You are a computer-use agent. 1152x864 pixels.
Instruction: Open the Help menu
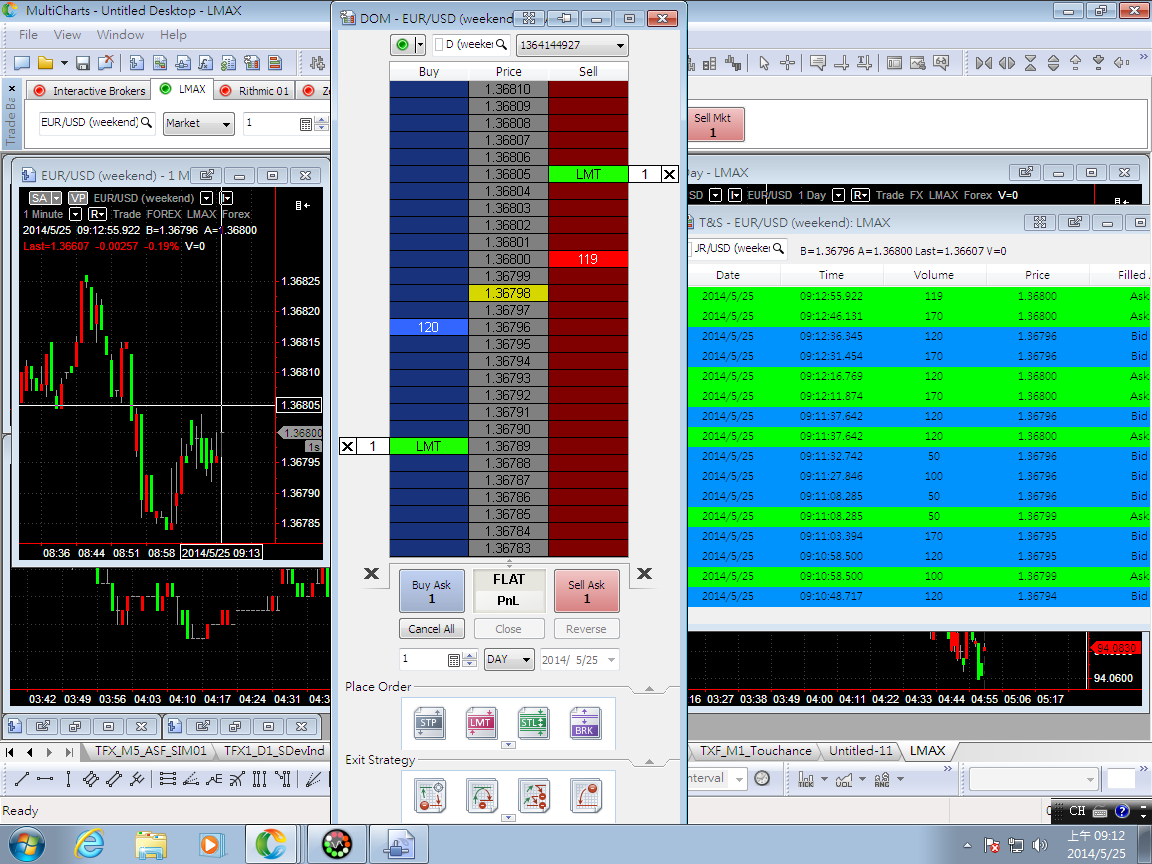[173, 35]
